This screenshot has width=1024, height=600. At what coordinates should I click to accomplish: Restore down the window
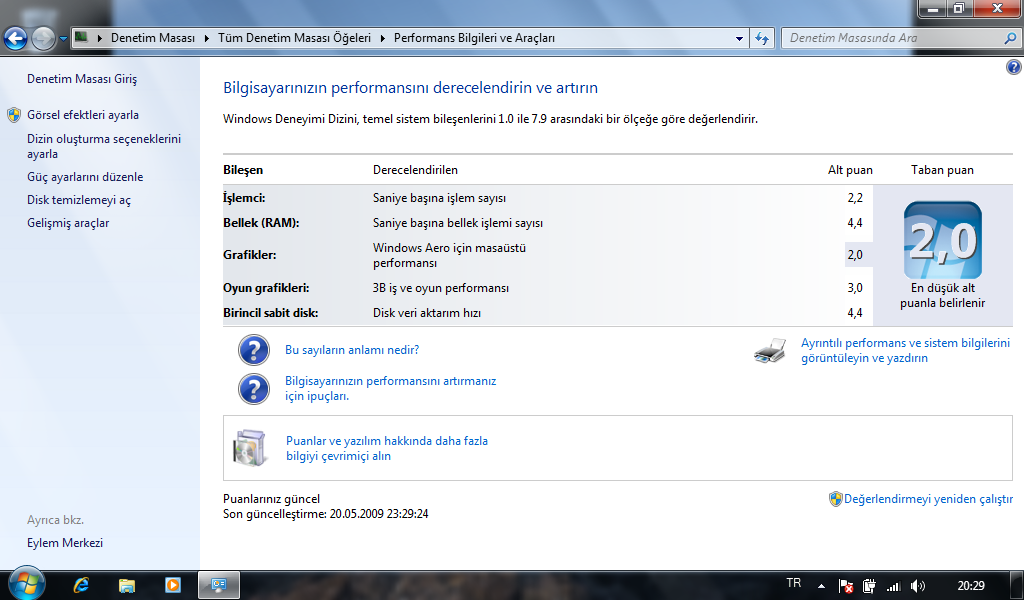click(959, 8)
